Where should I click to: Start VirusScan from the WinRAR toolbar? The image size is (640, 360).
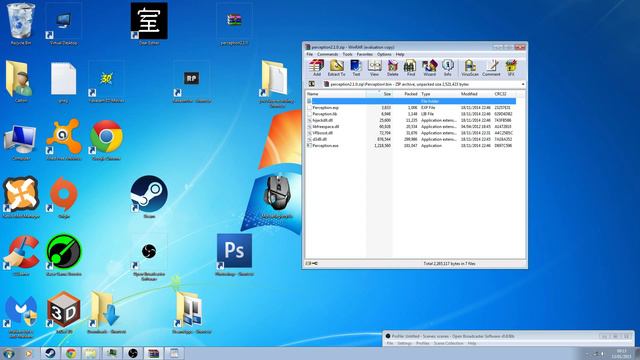point(470,68)
